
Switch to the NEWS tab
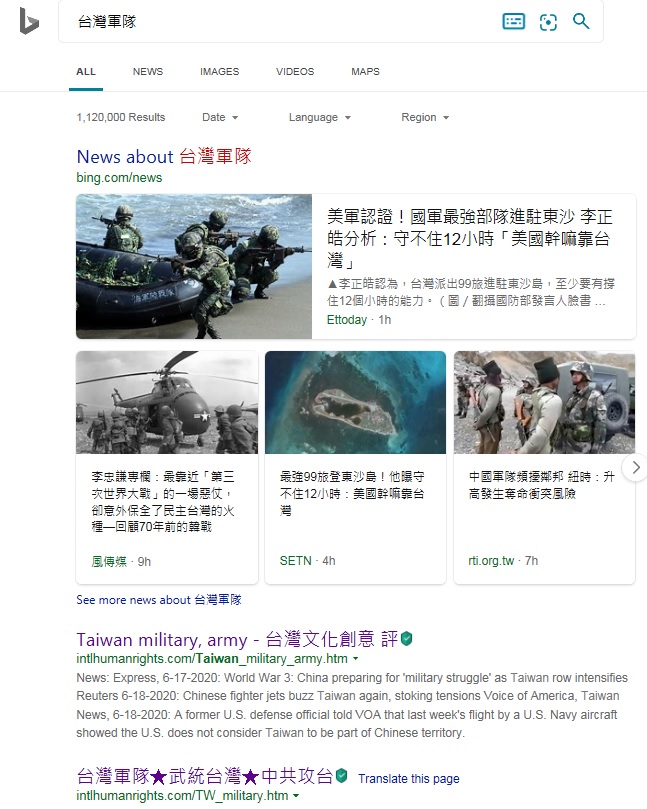click(148, 72)
